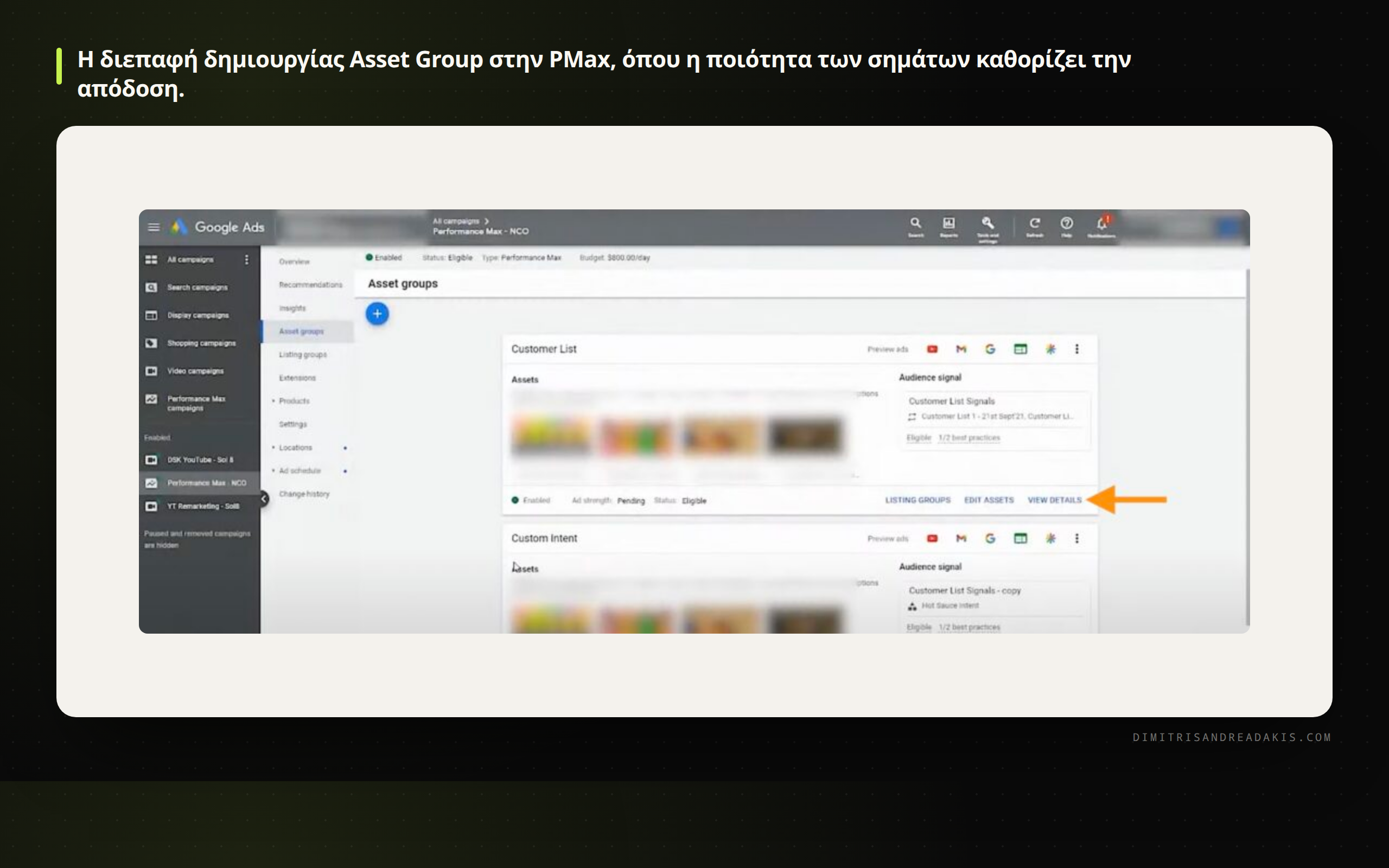
Task: Open three-dot options for Customer List group
Action: 1077,349
